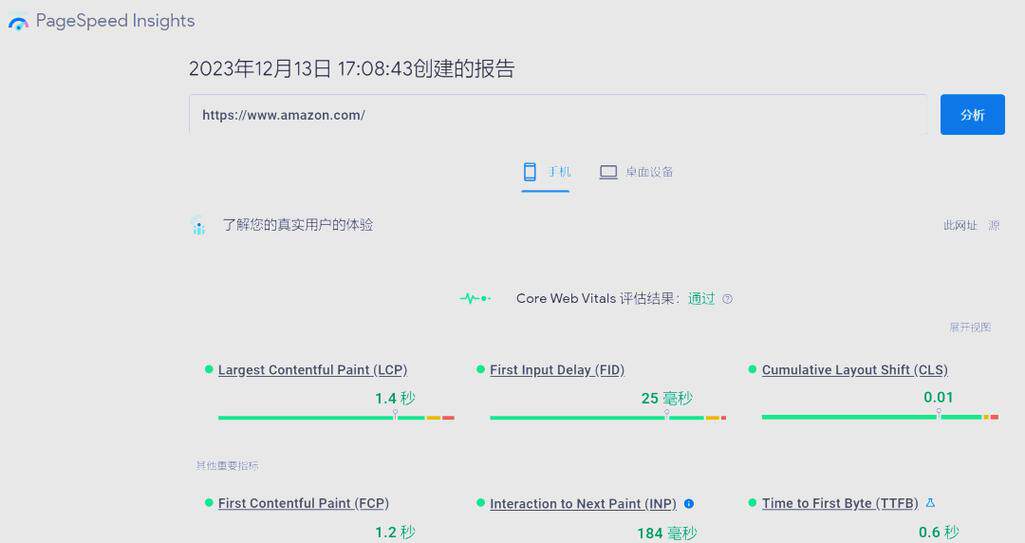Click the INP value 184 毫秒
The image size is (1025, 543).
pyautogui.click(x=667, y=533)
